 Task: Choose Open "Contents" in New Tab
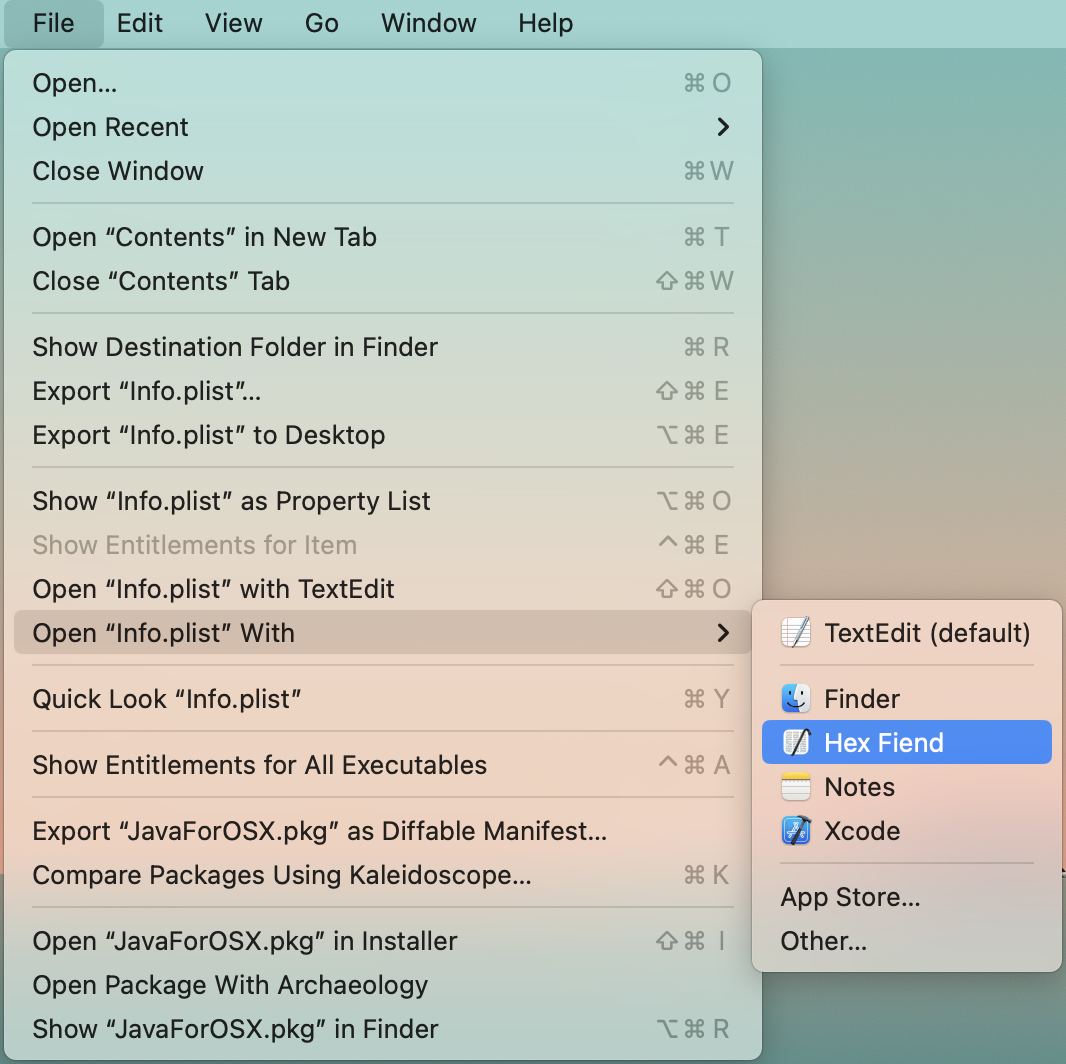[x=205, y=237]
